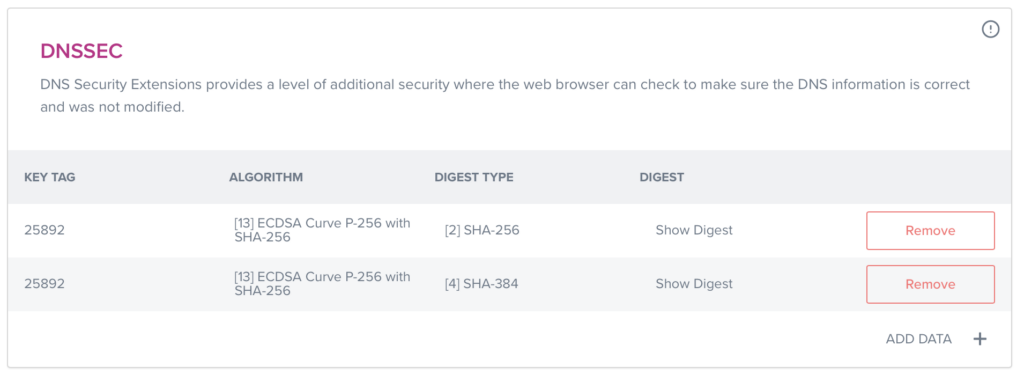
Task: Show Digest for SHA-256 row
Action: point(694,230)
